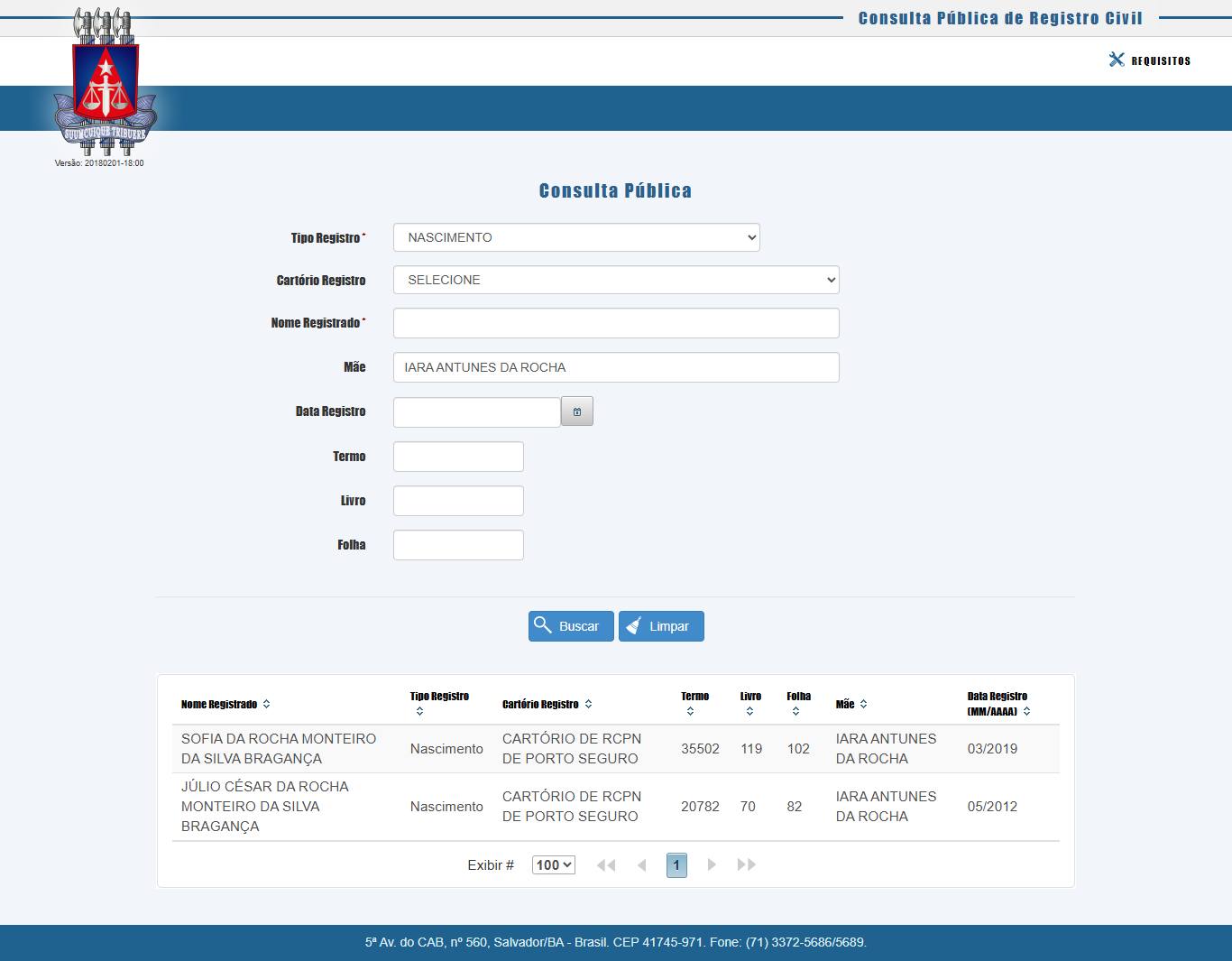Click the Requisitos tools icon
The height and width of the screenshot is (961, 1232).
click(x=1117, y=60)
